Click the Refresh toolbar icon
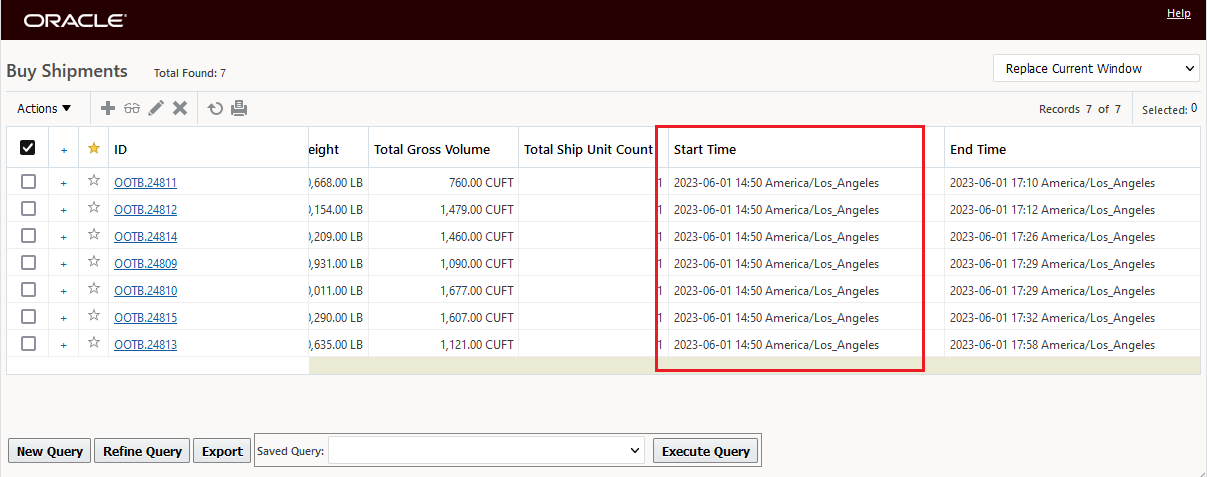 (215, 108)
